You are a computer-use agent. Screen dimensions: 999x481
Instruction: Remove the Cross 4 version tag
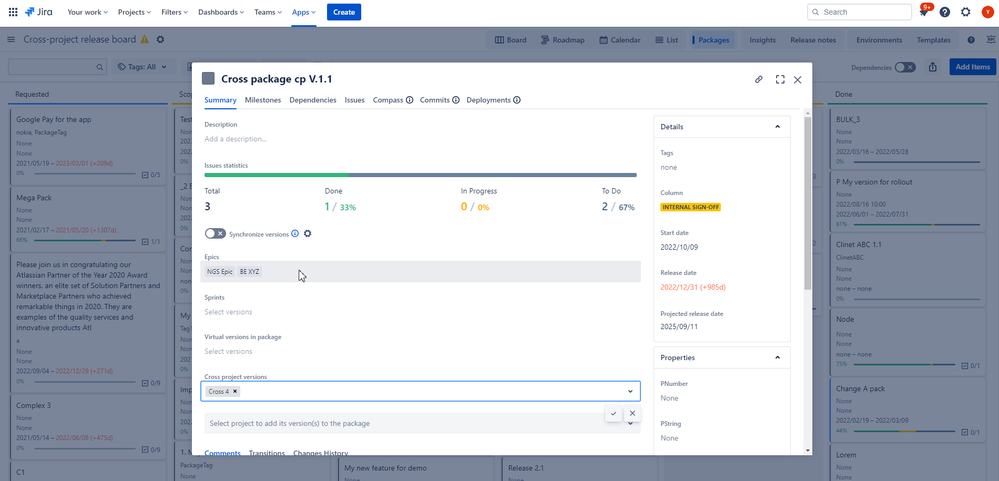235,392
